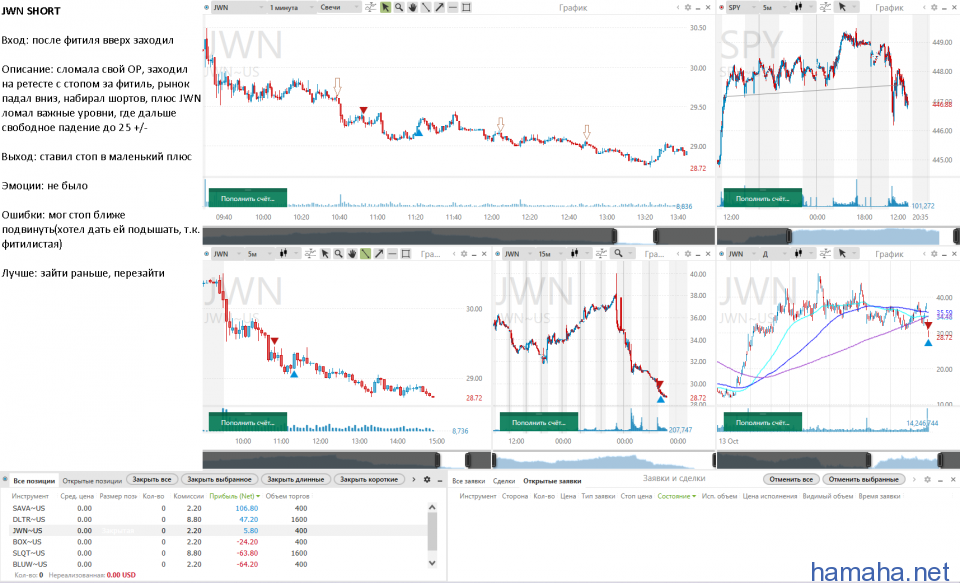Choose the horizontal line tool in JWN 1-minute chart
The width and height of the screenshot is (960, 583).
click(x=452, y=7)
